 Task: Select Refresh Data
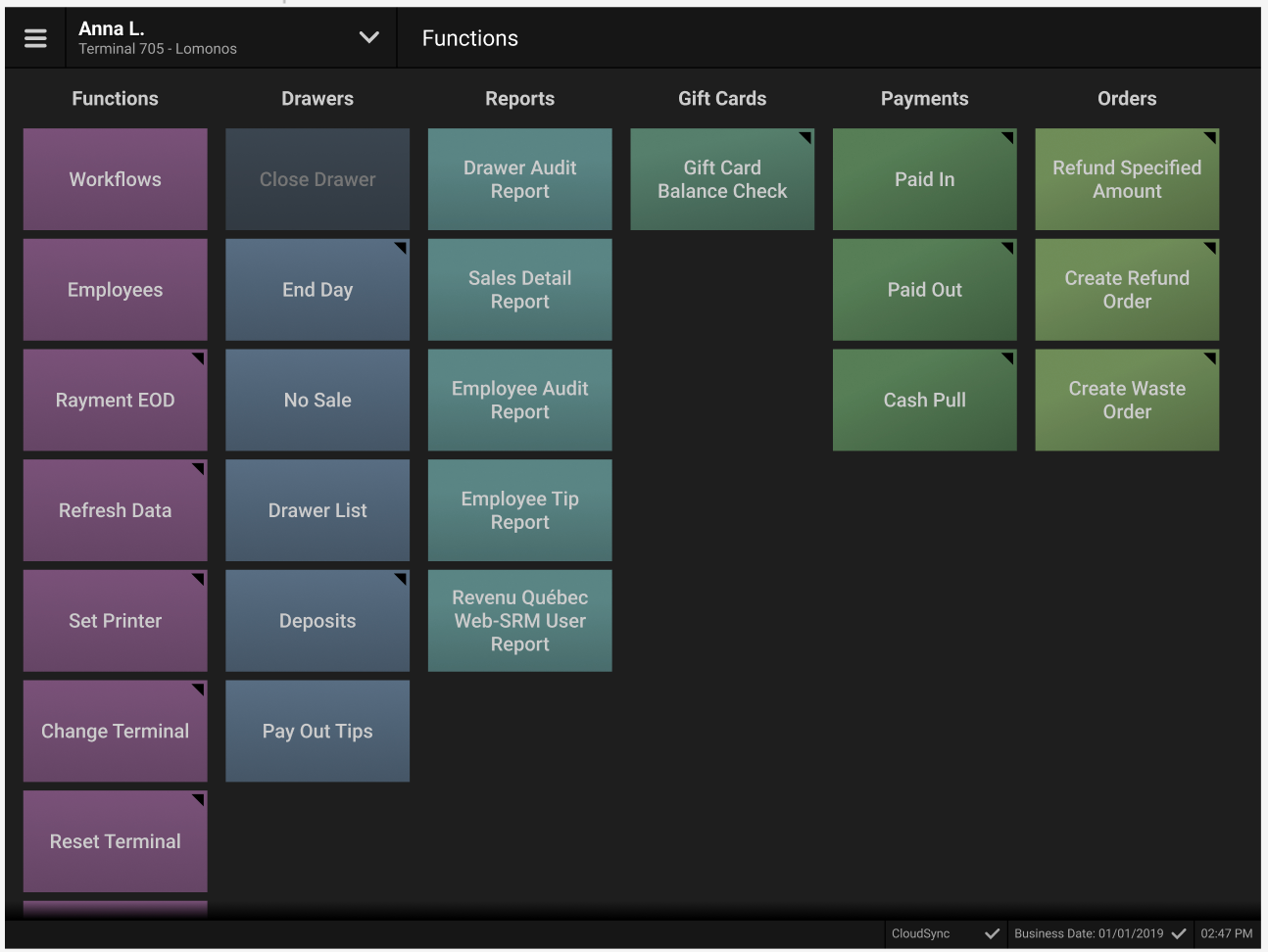[x=116, y=510]
